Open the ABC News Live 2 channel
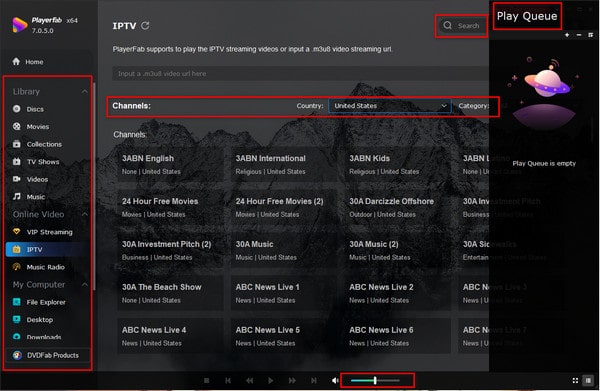600x391 pixels. [397, 293]
